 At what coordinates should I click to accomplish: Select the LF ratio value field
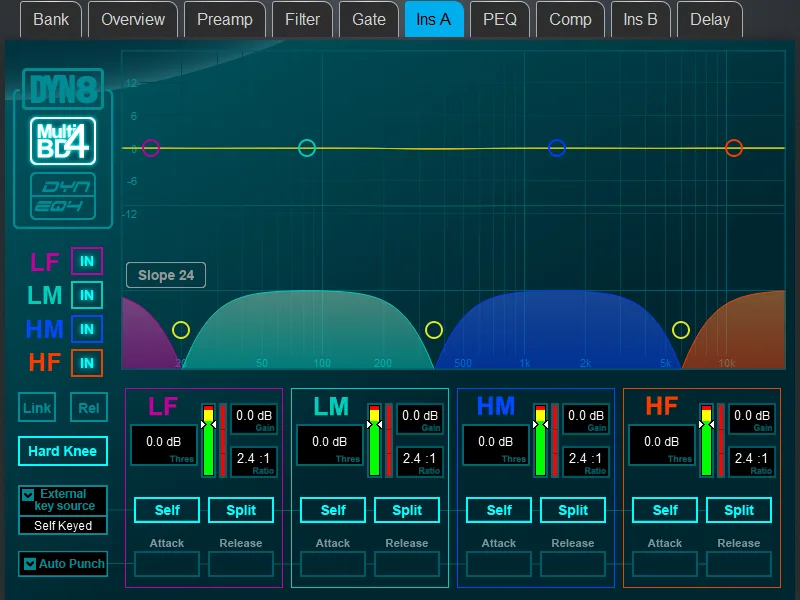(x=254, y=462)
